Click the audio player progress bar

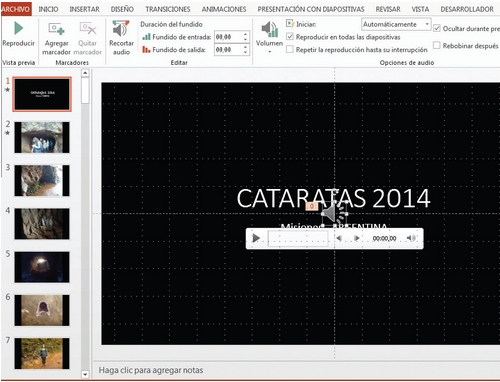pos(298,239)
